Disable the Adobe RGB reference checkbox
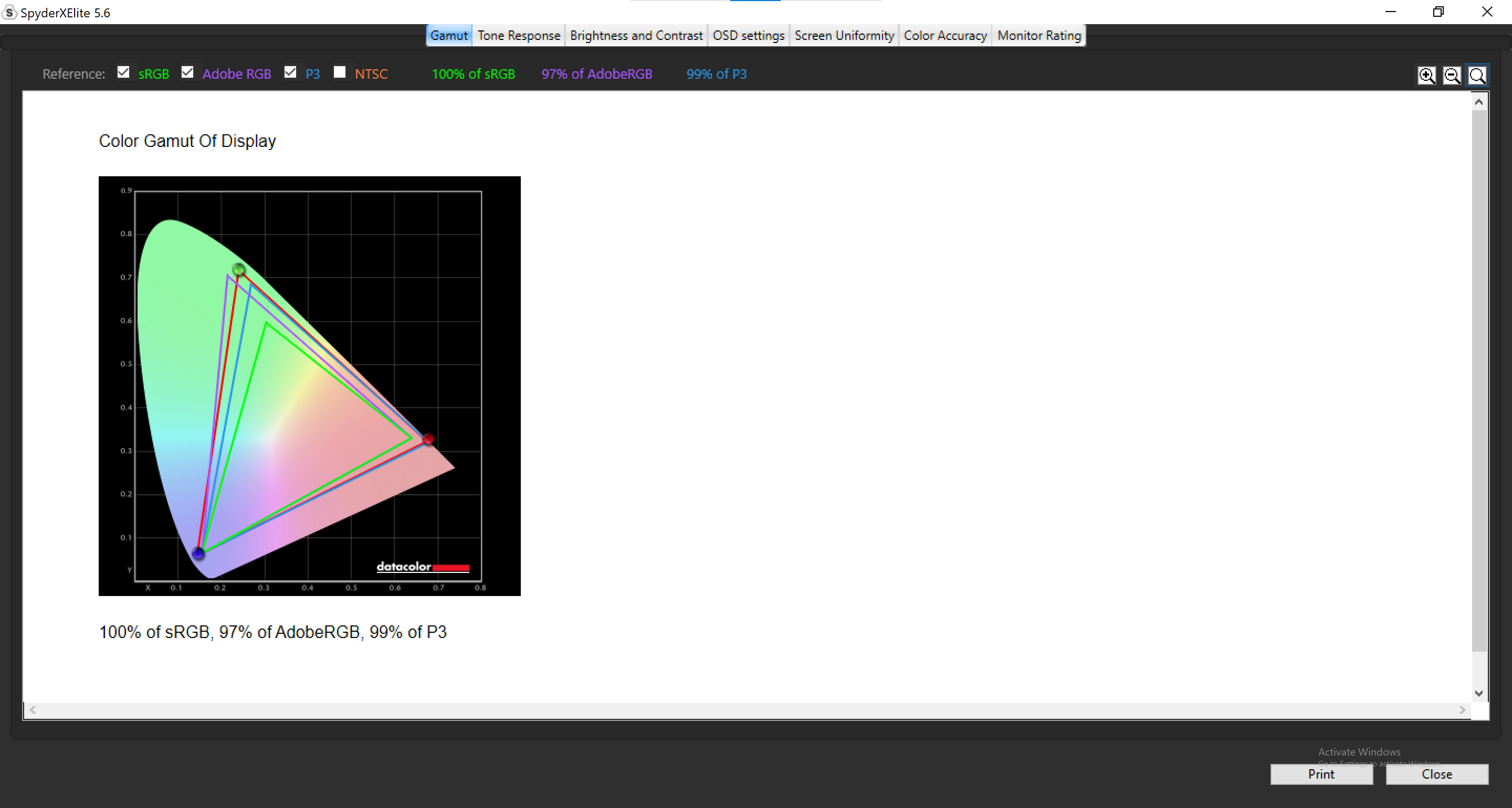Image resolution: width=1512 pixels, height=808 pixels. 187,72
